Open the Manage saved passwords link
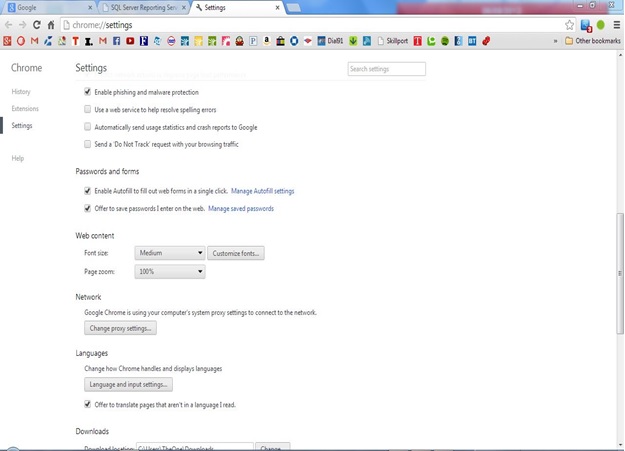 pyautogui.click(x=240, y=209)
